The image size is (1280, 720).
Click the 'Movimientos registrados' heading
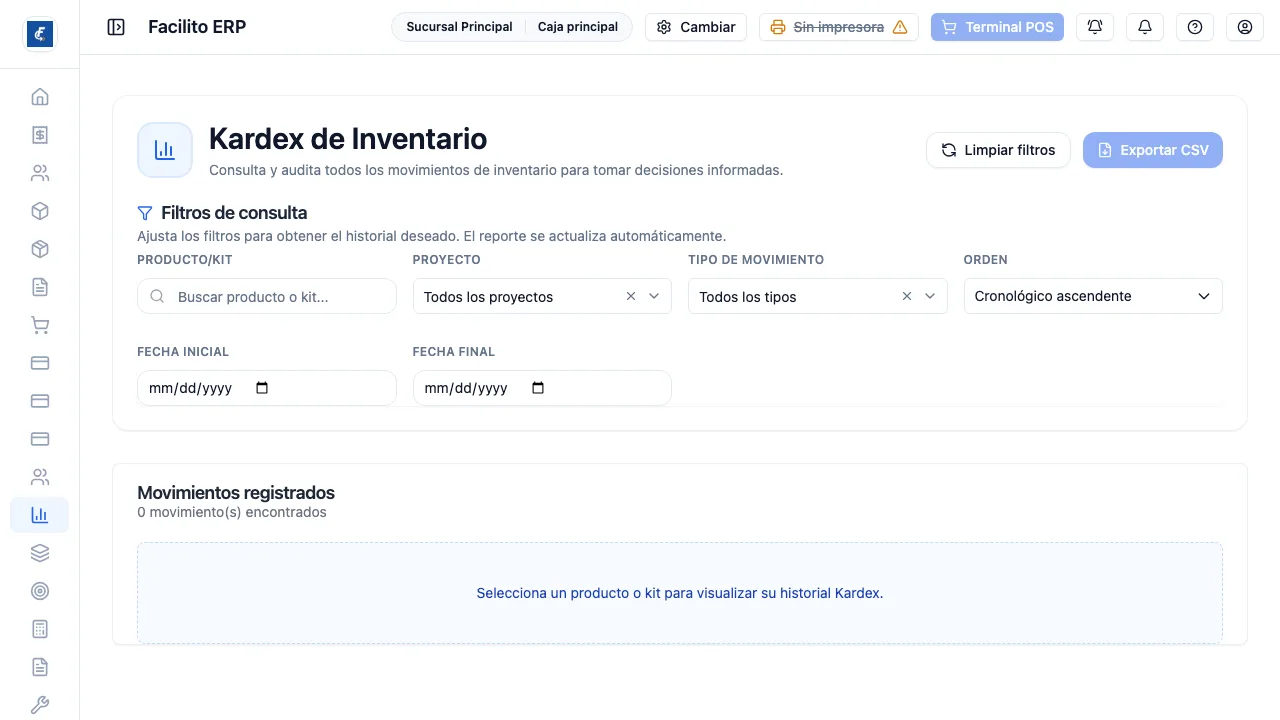coord(236,493)
